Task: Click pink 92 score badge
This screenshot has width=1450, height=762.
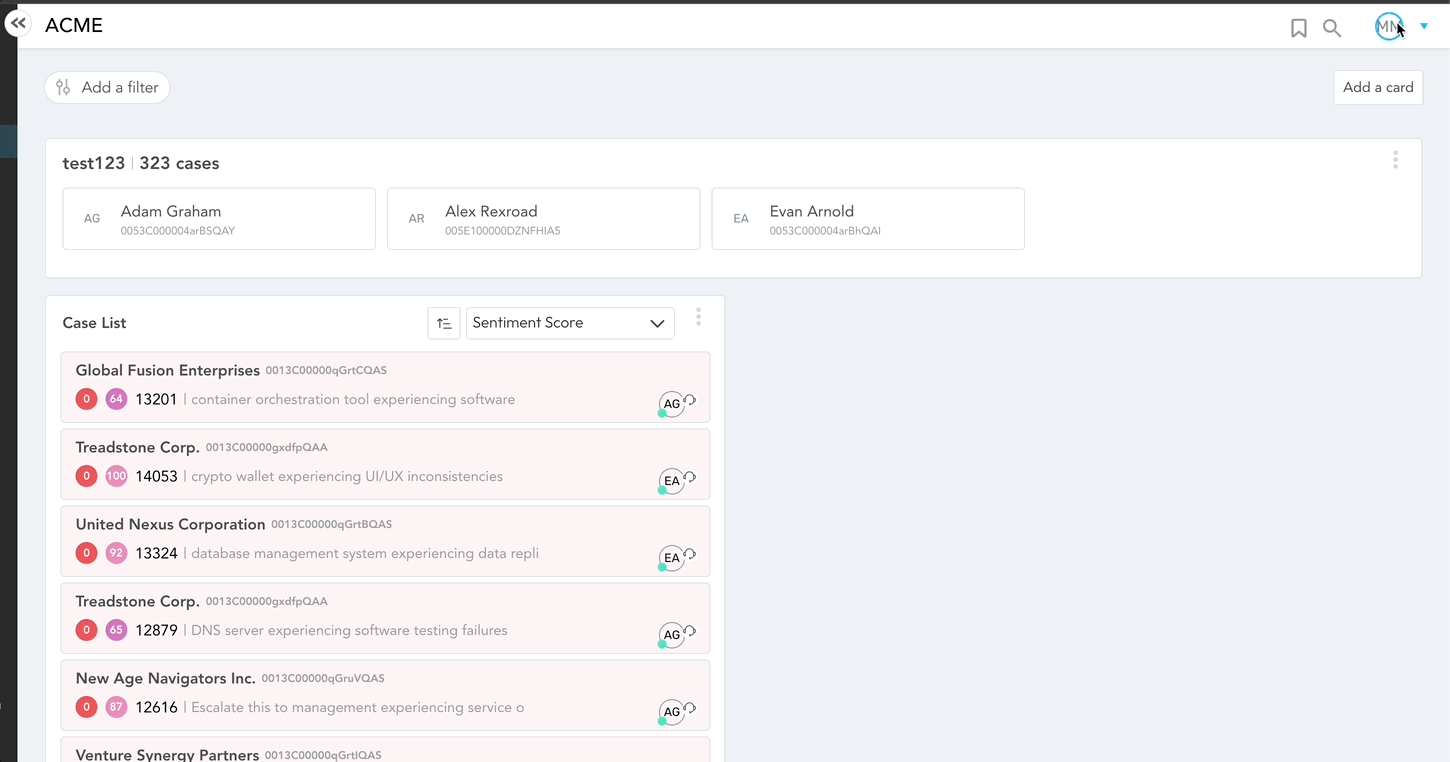Action: point(116,553)
